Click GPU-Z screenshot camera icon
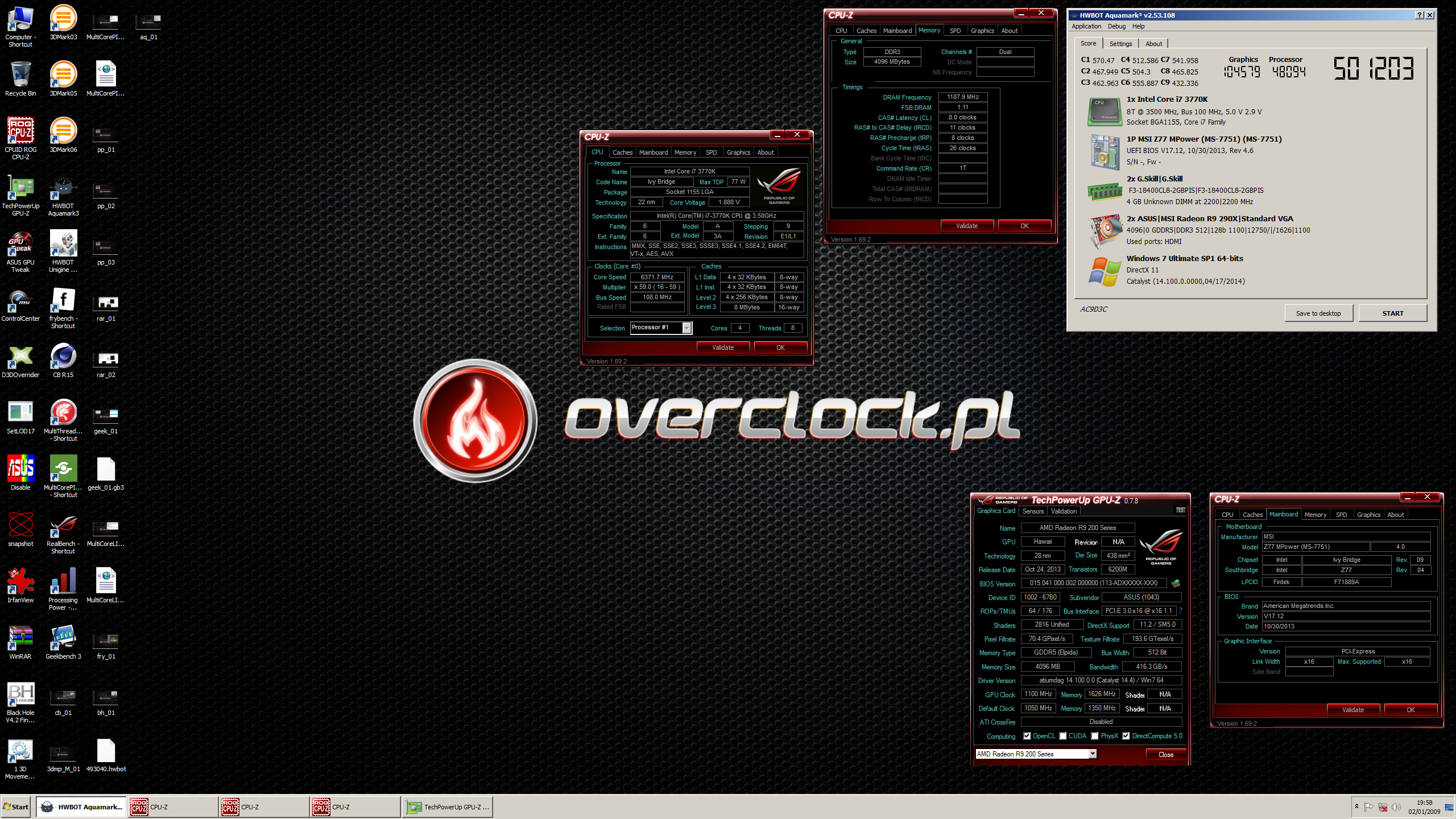1456x819 pixels. [1181, 510]
